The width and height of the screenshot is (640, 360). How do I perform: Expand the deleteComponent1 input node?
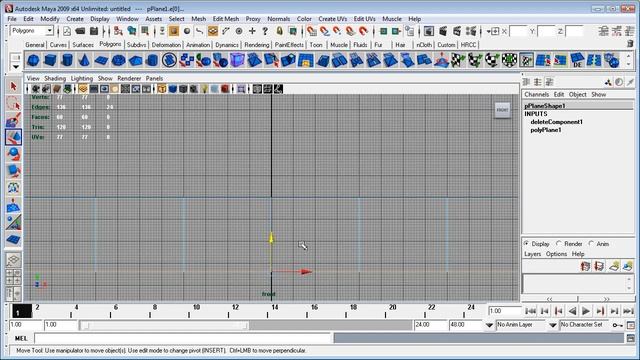[x=557, y=122]
